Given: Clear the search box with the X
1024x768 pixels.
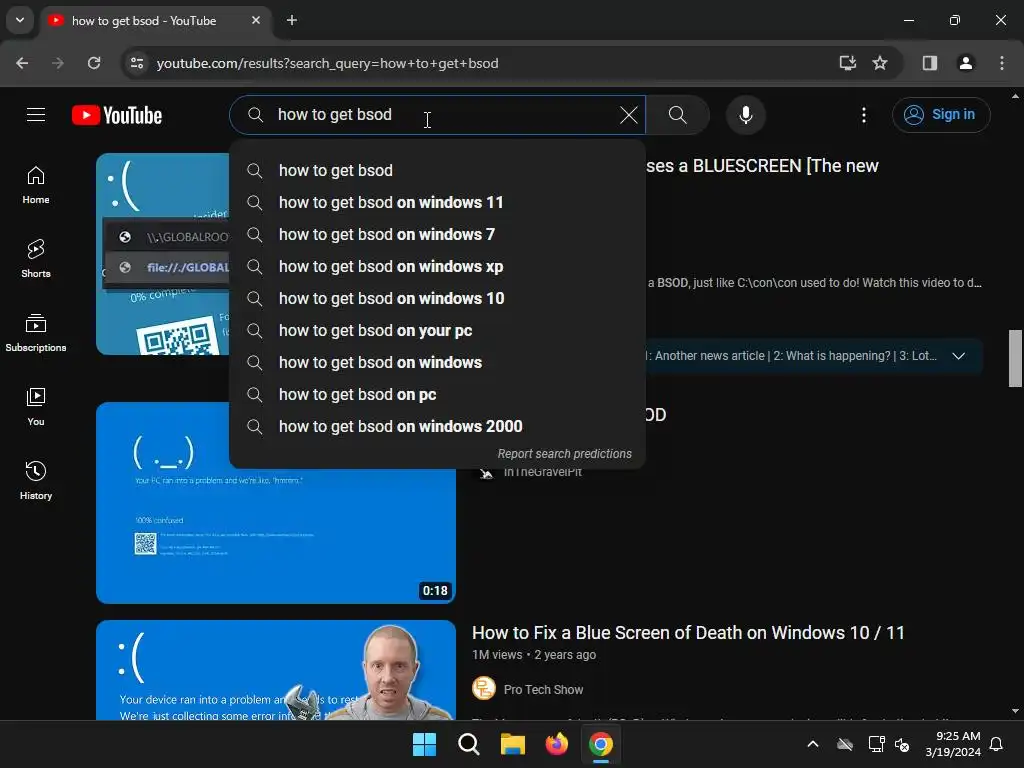Looking at the screenshot, I should 628,115.
